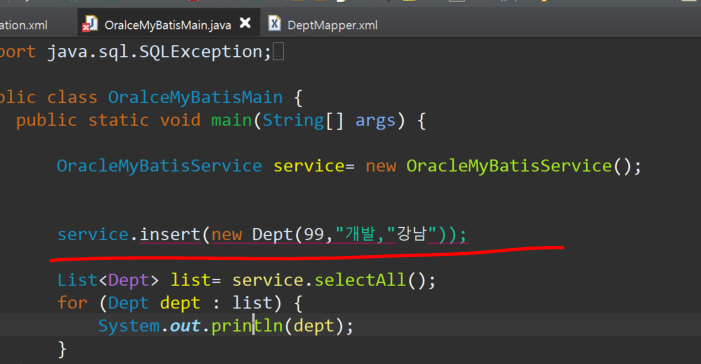Click the OracleMyBatisService() constructor call
Screen dimensions: 701x364
519,166
